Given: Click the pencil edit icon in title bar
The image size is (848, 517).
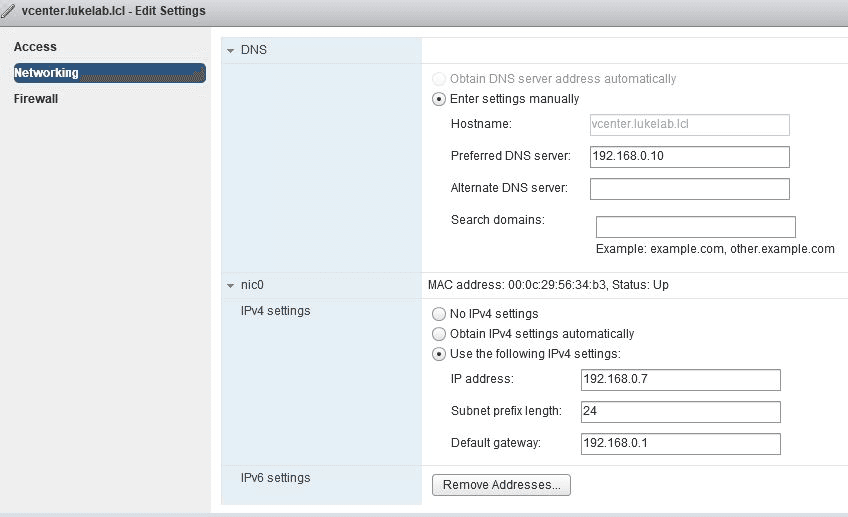Looking at the screenshot, I should pyautogui.click(x=10, y=11).
